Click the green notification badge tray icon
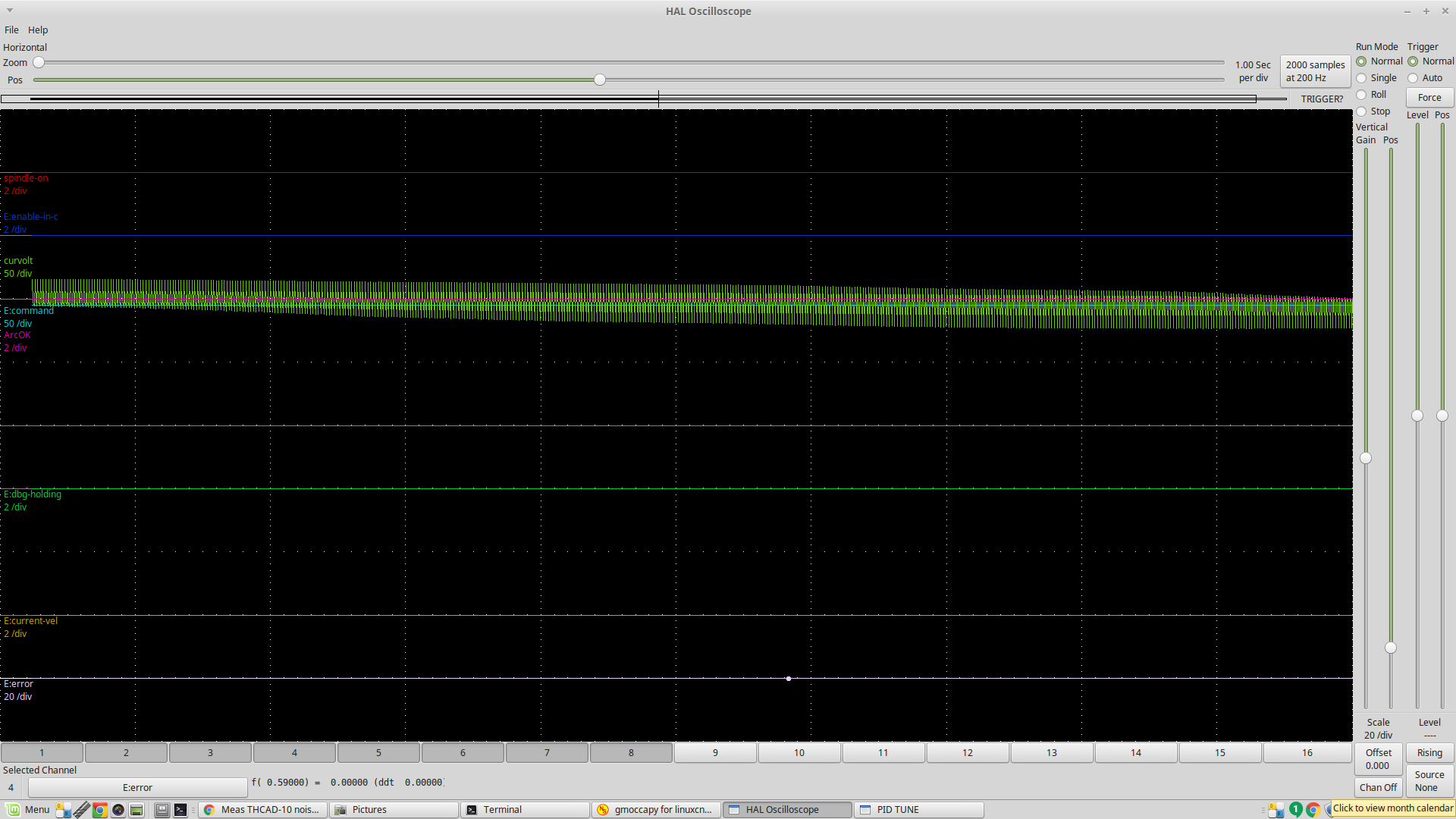The width and height of the screenshot is (1456, 819). point(1295,809)
